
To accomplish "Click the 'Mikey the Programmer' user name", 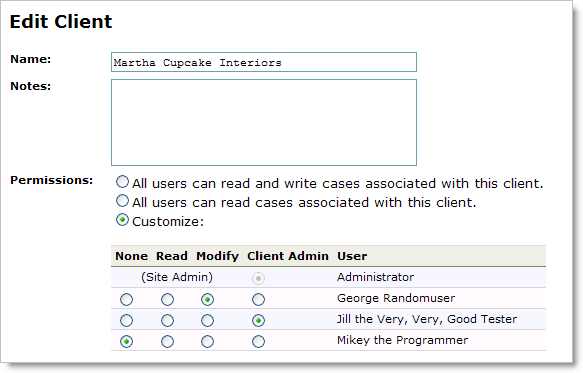I will point(402,340).
